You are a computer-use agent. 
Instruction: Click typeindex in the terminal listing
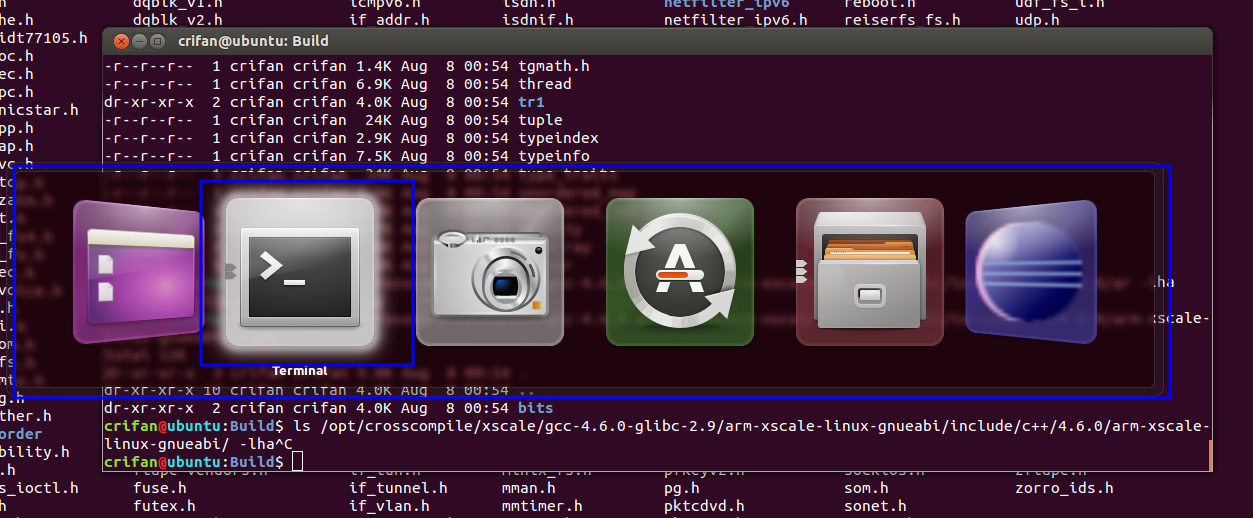click(x=558, y=138)
